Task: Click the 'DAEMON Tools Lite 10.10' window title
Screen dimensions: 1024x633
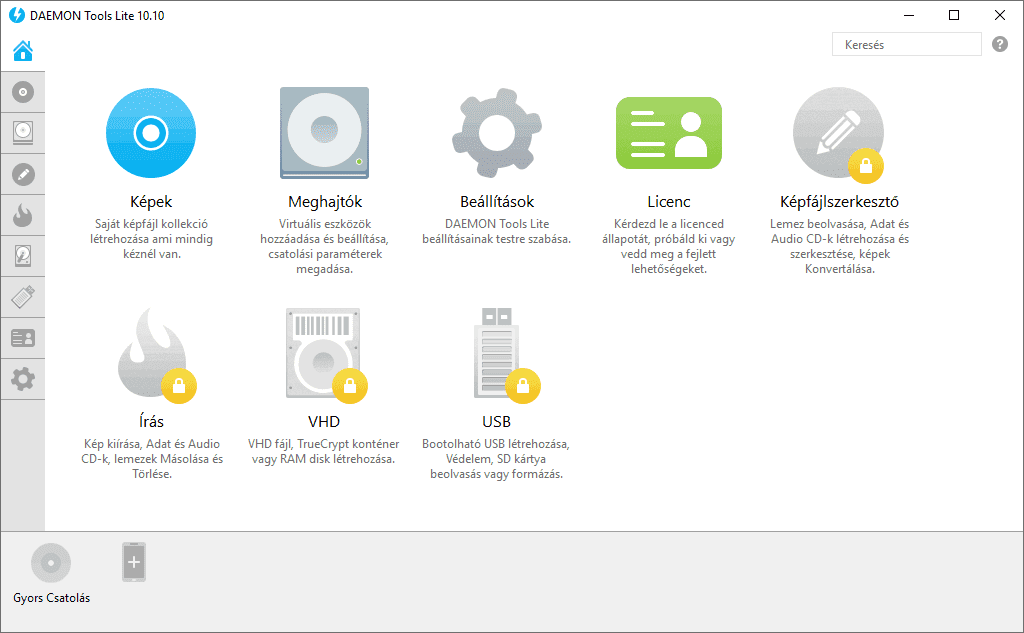Action: point(97,16)
